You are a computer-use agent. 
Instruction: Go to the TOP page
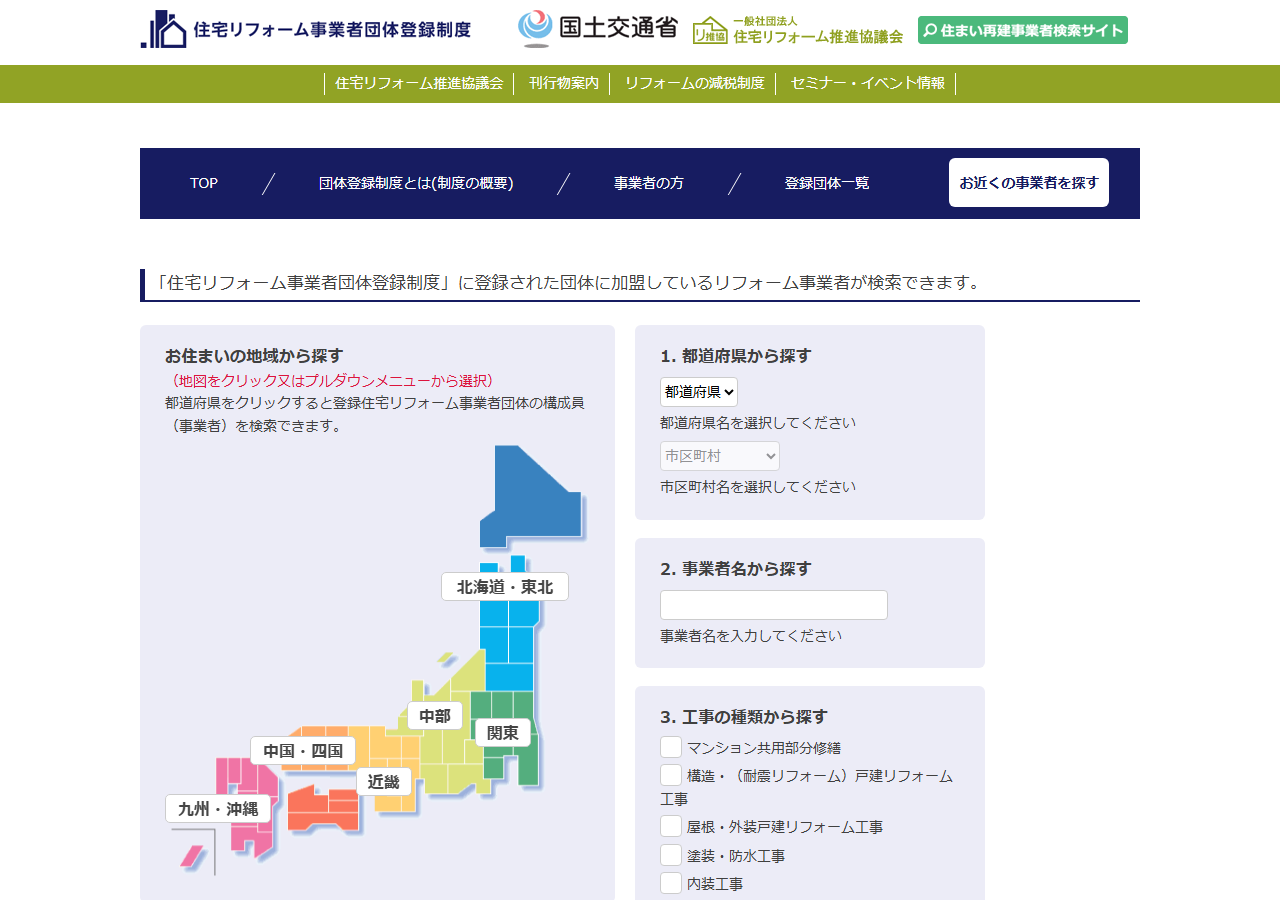[204, 183]
